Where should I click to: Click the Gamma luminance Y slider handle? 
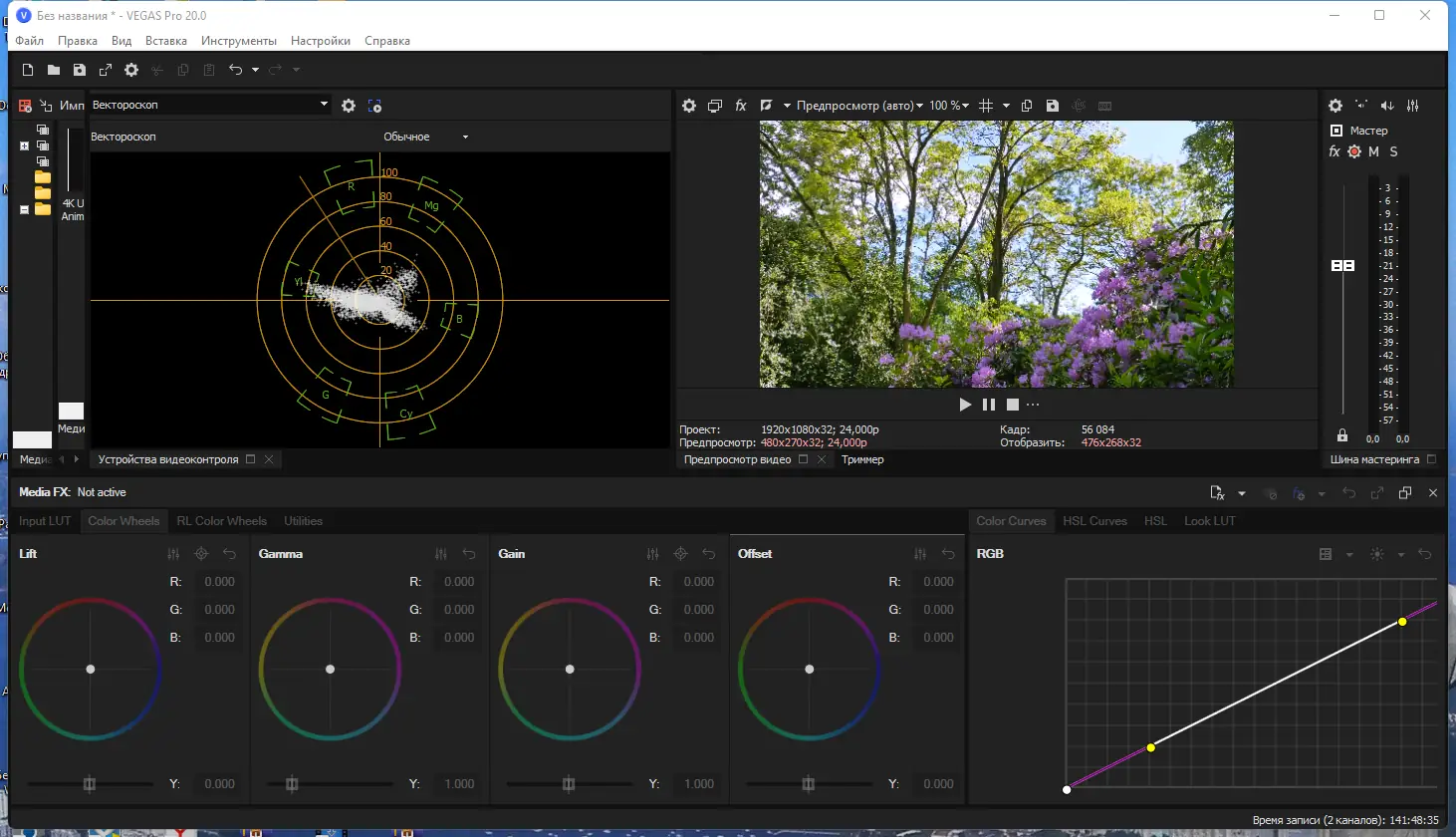click(292, 784)
